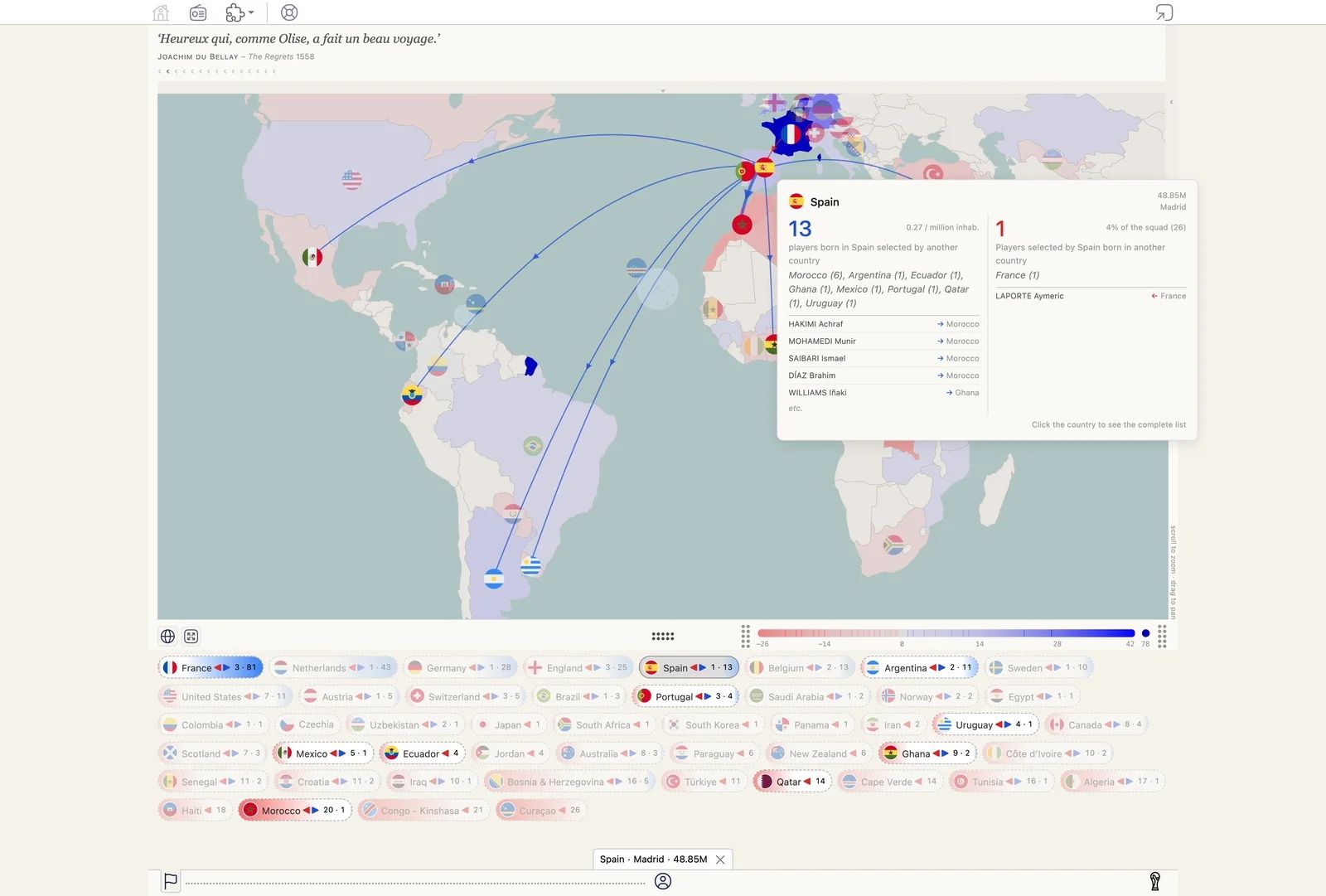The image size is (1326, 896).
Task: Click the grip dots left of color scale
Action: [x=746, y=637]
